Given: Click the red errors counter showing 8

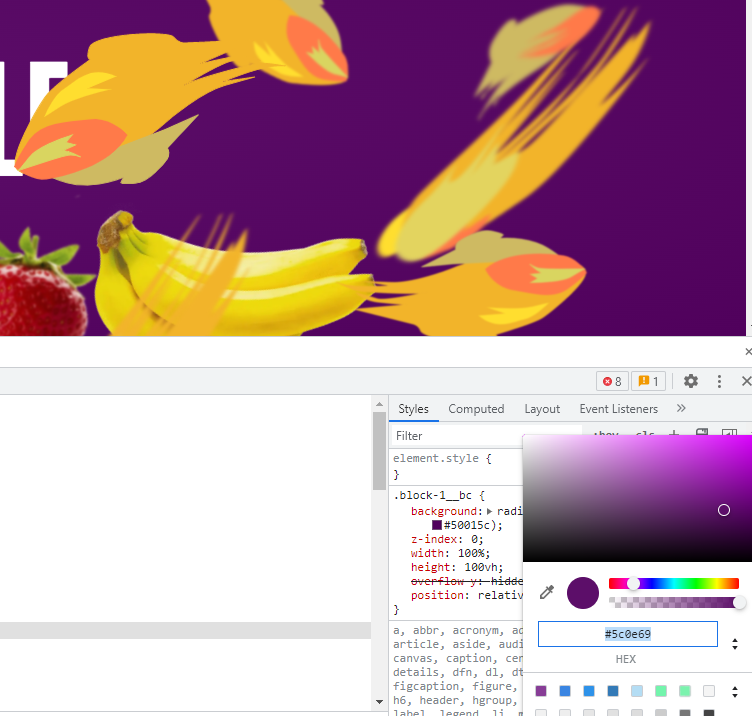Looking at the screenshot, I should tap(612, 381).
